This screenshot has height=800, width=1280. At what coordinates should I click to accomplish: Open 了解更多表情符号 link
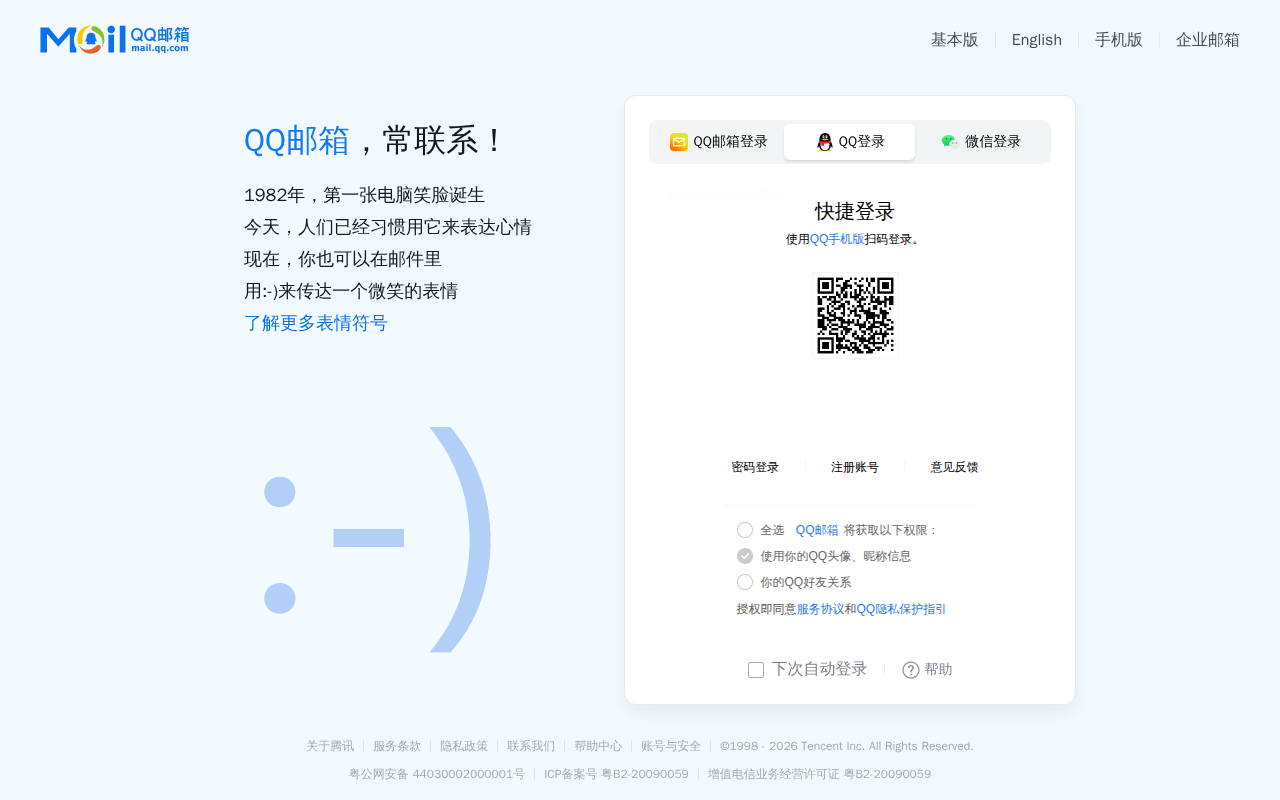tap(316, 323)
